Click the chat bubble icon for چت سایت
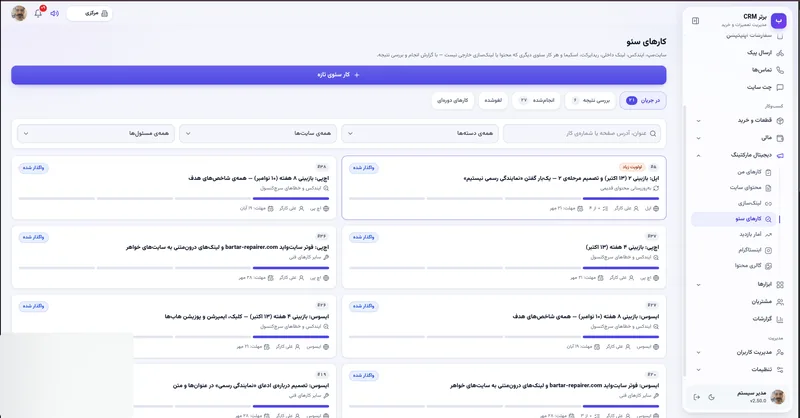The height and width of the screenshot is (418, 800). tap(780, 87)
